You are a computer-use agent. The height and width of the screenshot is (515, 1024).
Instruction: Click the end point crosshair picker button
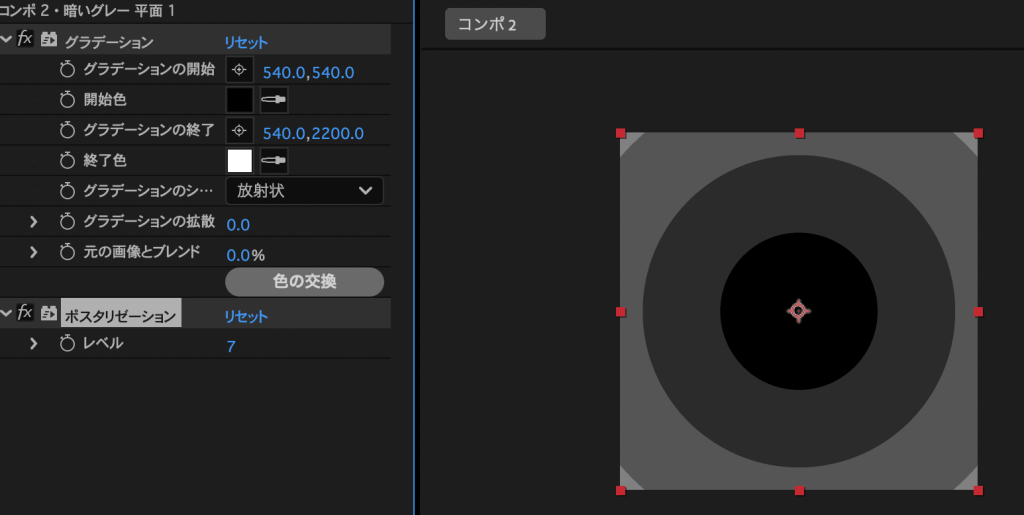239,131
